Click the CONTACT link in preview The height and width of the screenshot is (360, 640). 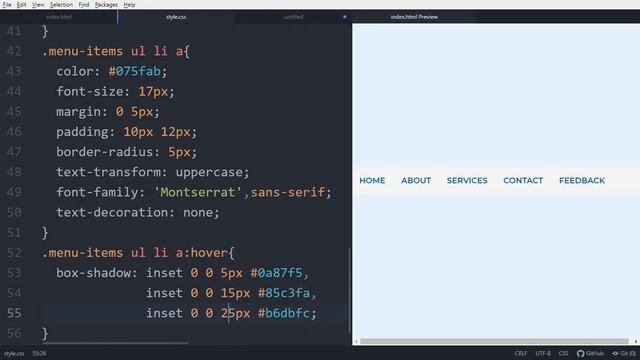pyautogui.click(x=523, y=180)
